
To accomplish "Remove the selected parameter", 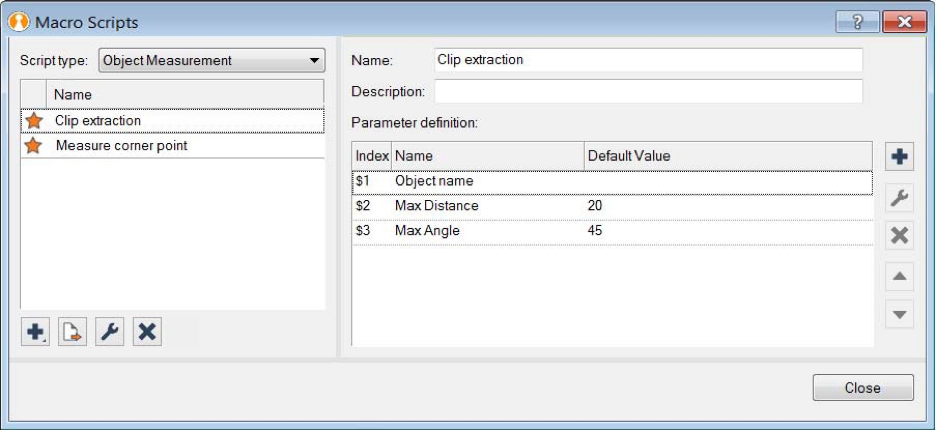I will point(899,236).
